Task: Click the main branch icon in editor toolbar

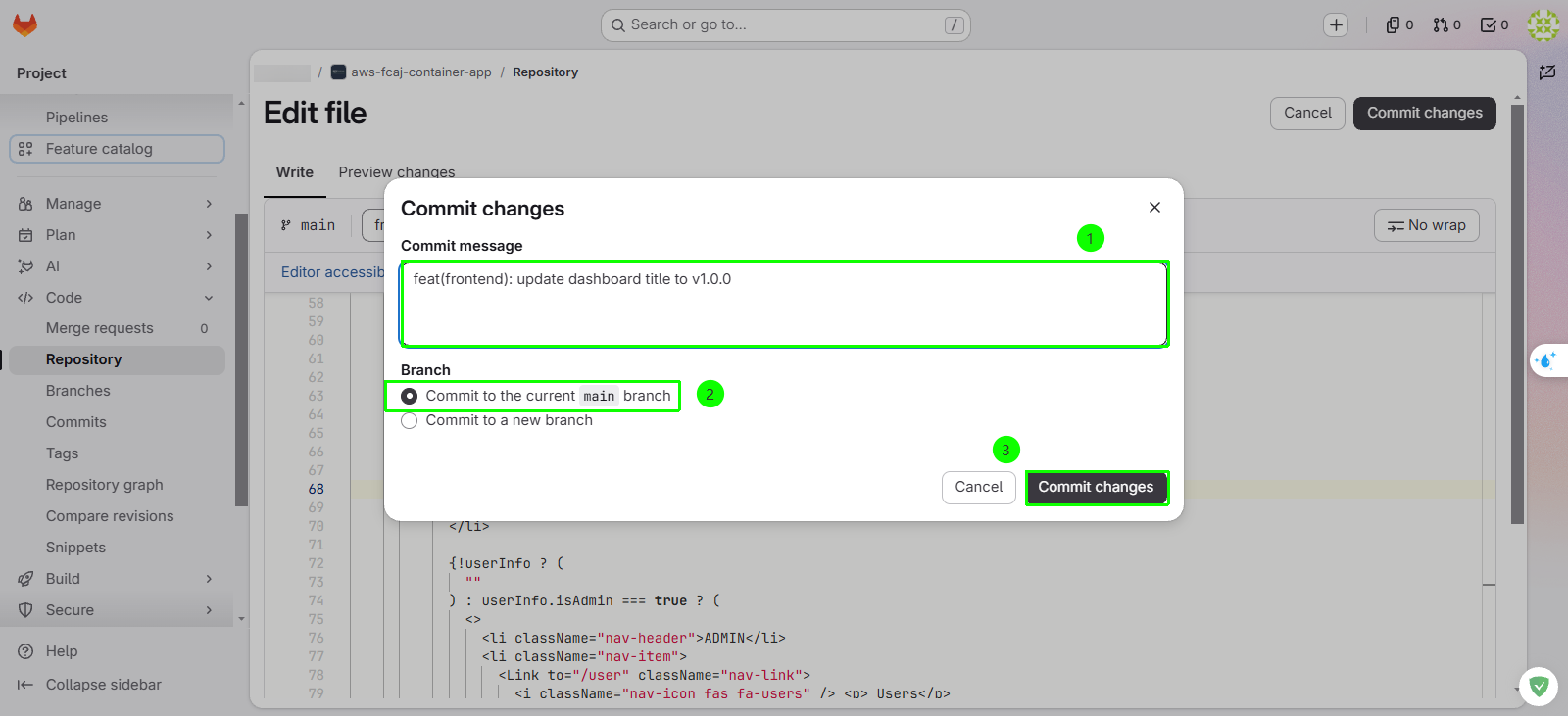Action: (x=286, y=225)
